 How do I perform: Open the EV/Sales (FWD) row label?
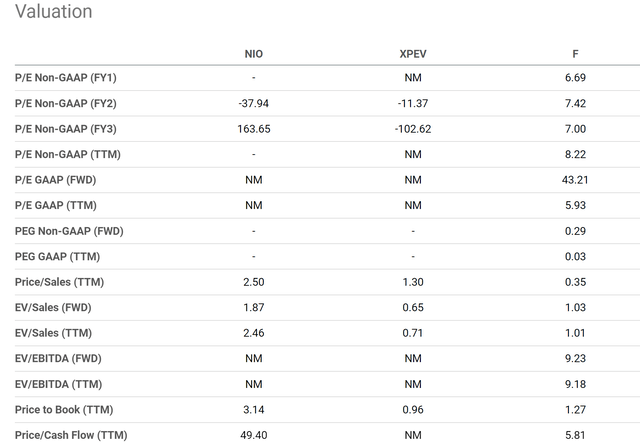52,307
